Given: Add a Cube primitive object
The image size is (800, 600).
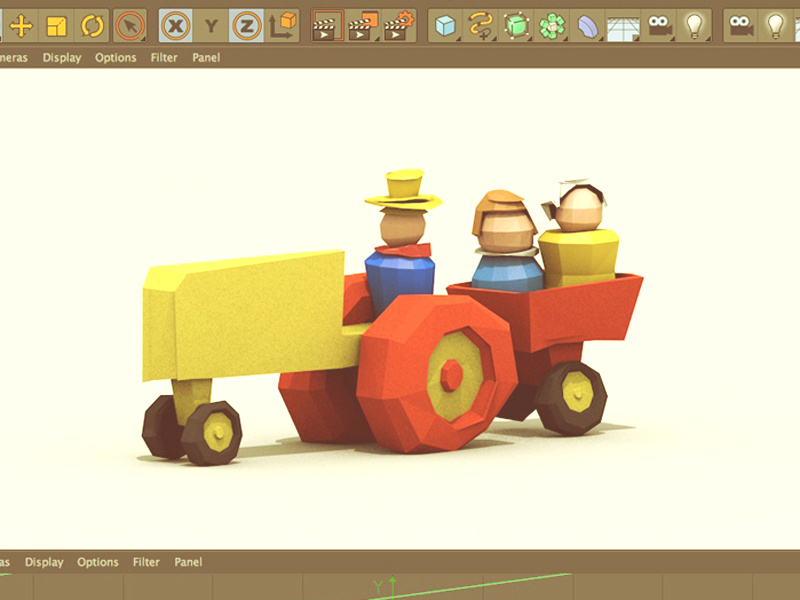Looking at the screenshot, I should [445, 26].
